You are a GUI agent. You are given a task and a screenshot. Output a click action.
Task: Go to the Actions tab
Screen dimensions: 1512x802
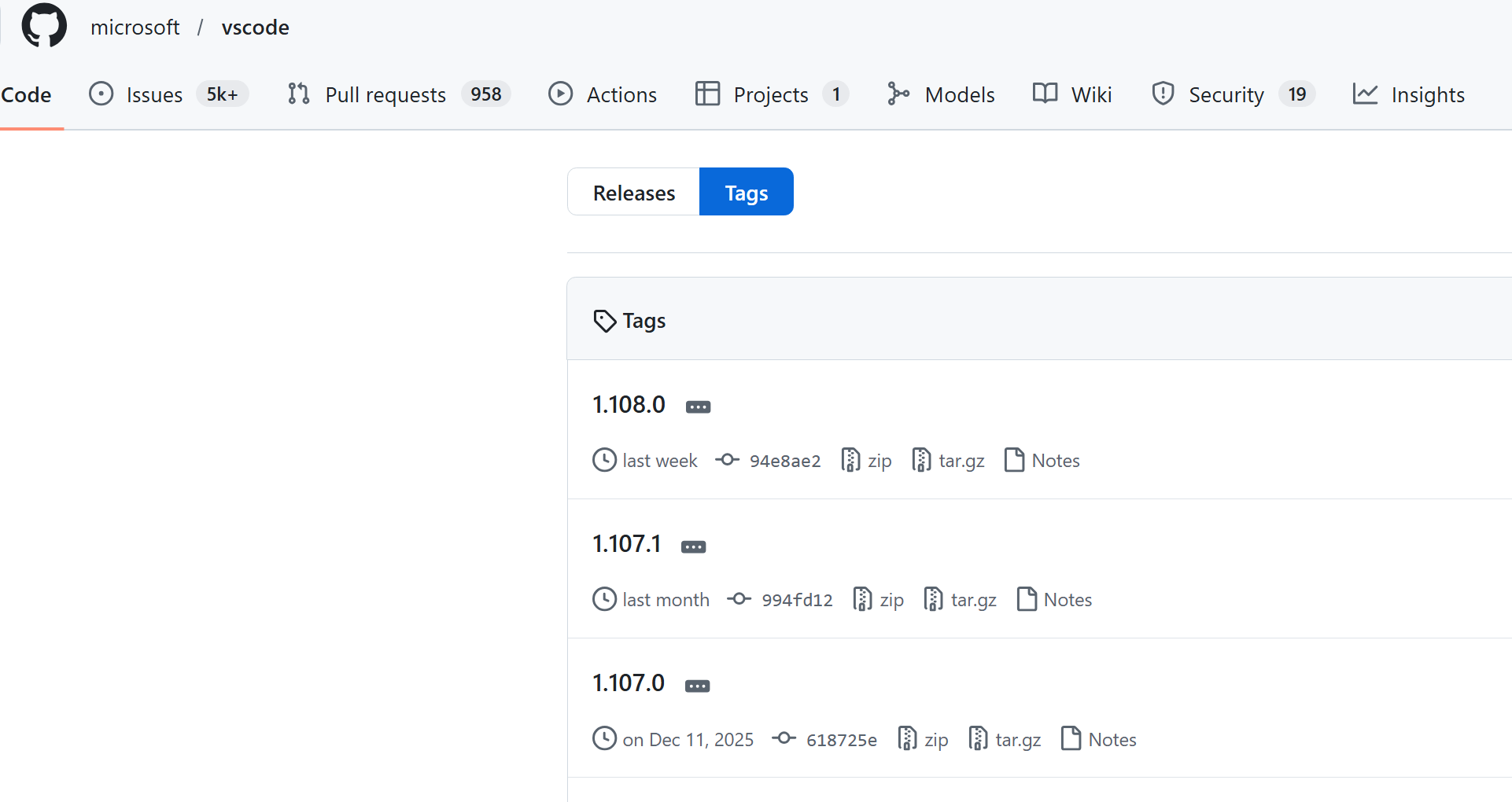621,94
